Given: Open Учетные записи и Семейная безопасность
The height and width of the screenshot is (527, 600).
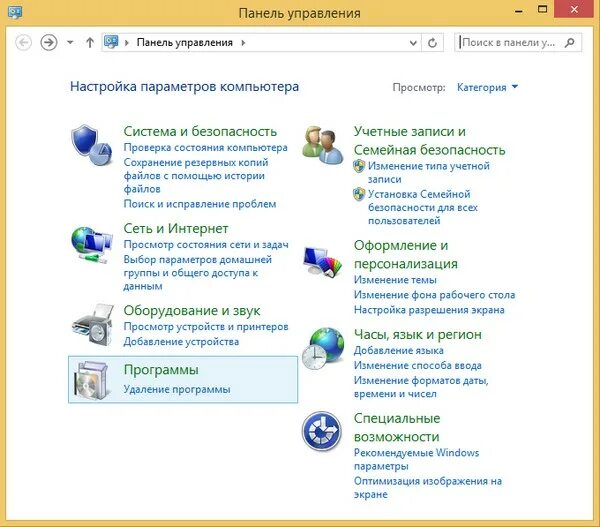Looking at the screenshot, I should (429, 140).
